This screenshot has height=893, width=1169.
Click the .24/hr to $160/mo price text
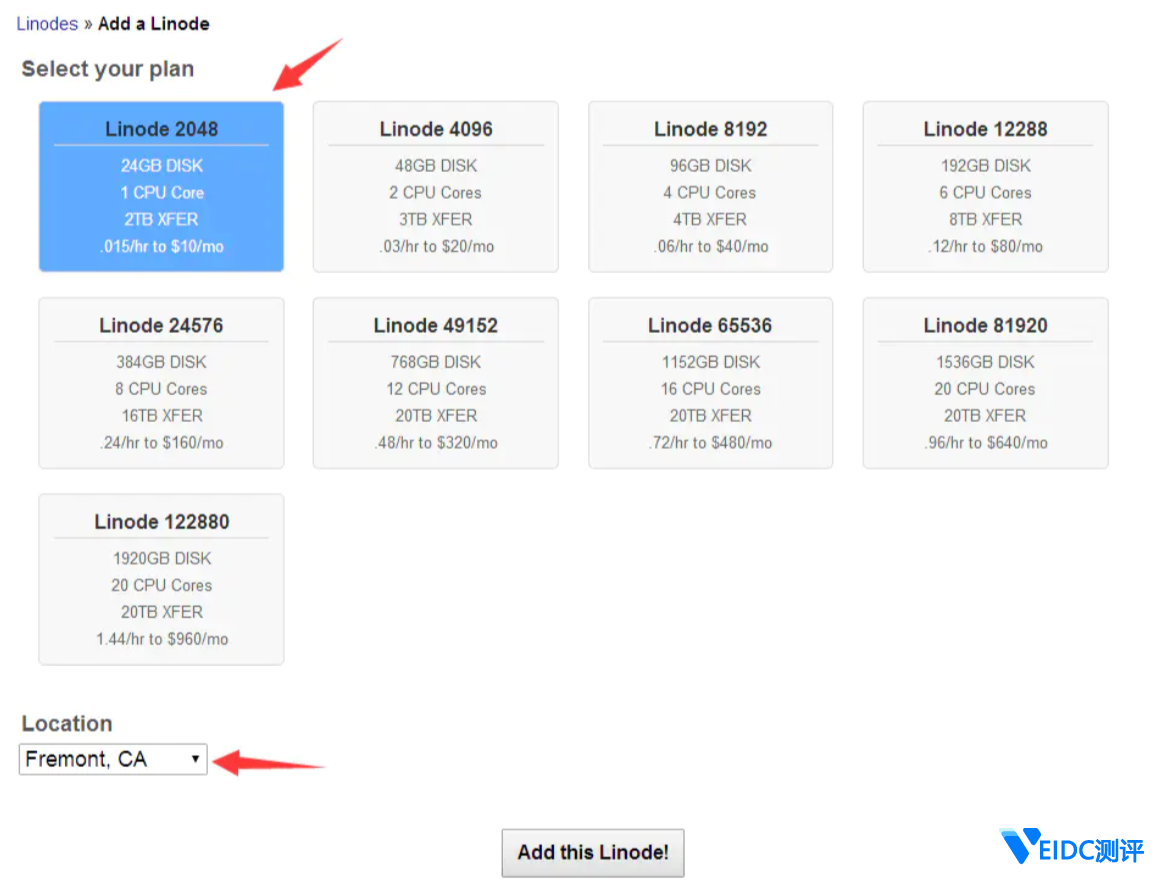click(162, 443)
